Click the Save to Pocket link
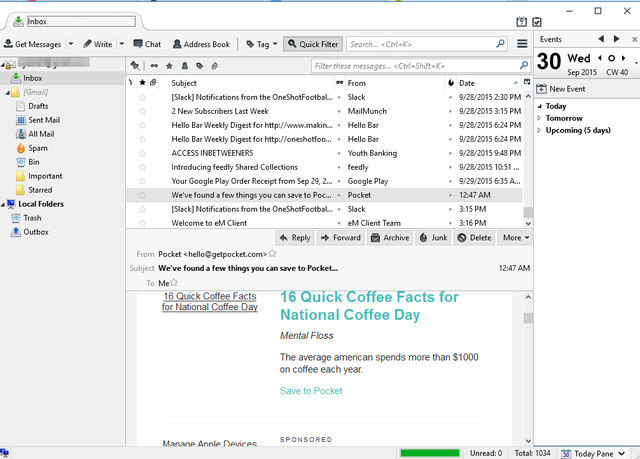Image resolution: width=640 pixels, height=459 pixels. pos(311,391)
